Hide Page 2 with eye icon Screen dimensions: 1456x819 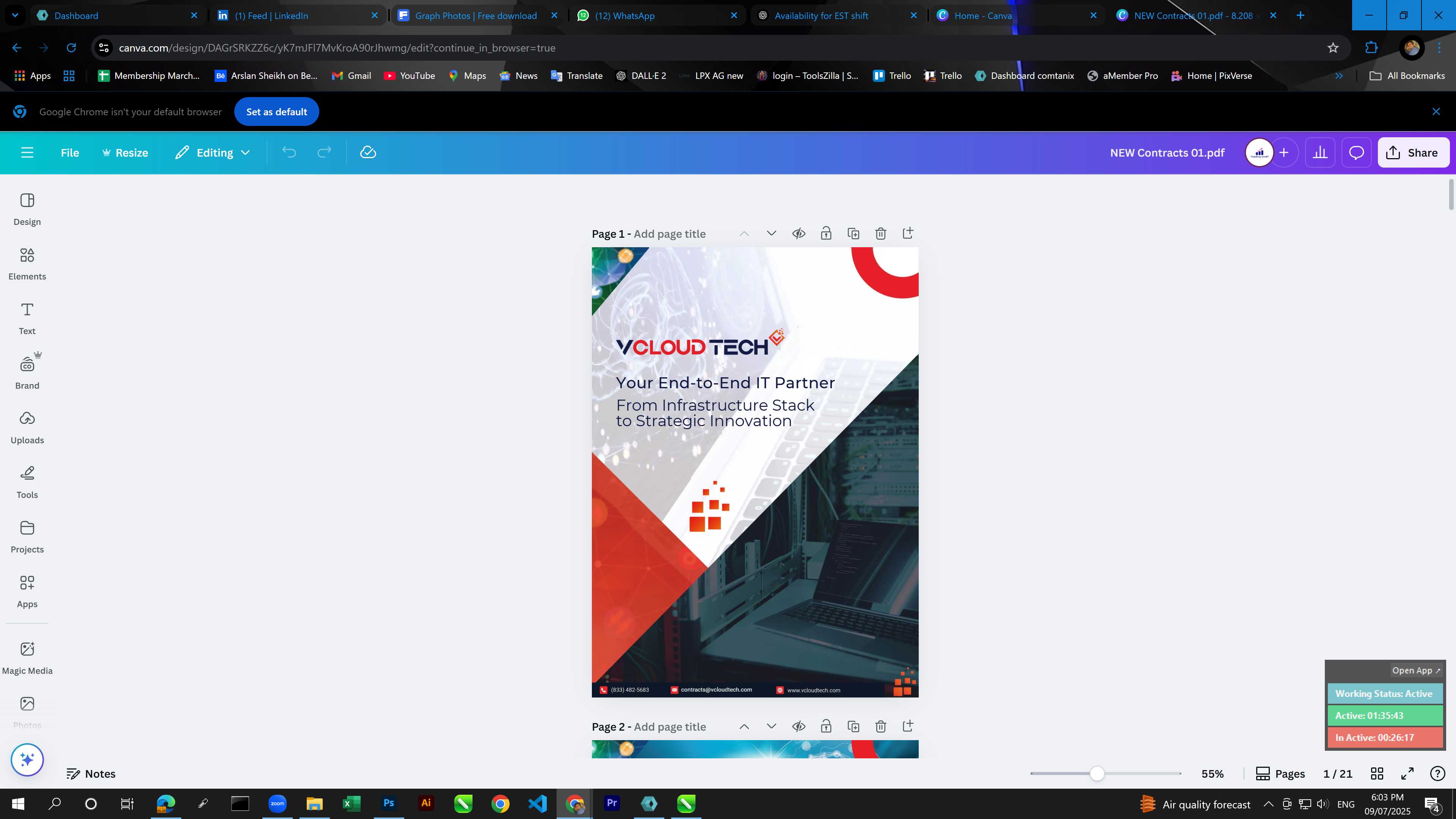[x=799, y=727]
